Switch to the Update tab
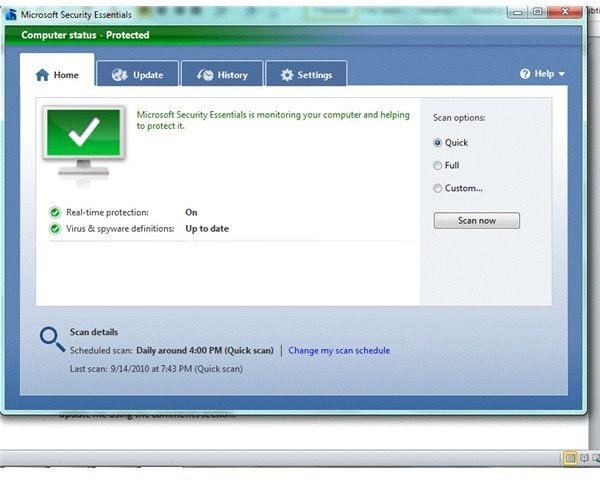The image size is (600, 482). 138,74
